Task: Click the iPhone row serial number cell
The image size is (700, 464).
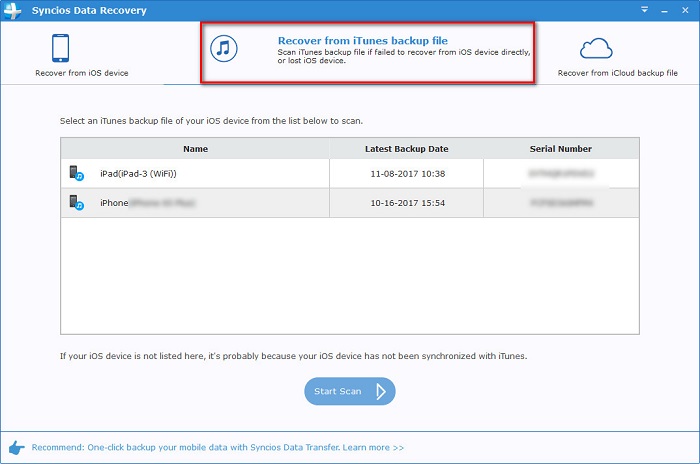Action: (561, 203)
